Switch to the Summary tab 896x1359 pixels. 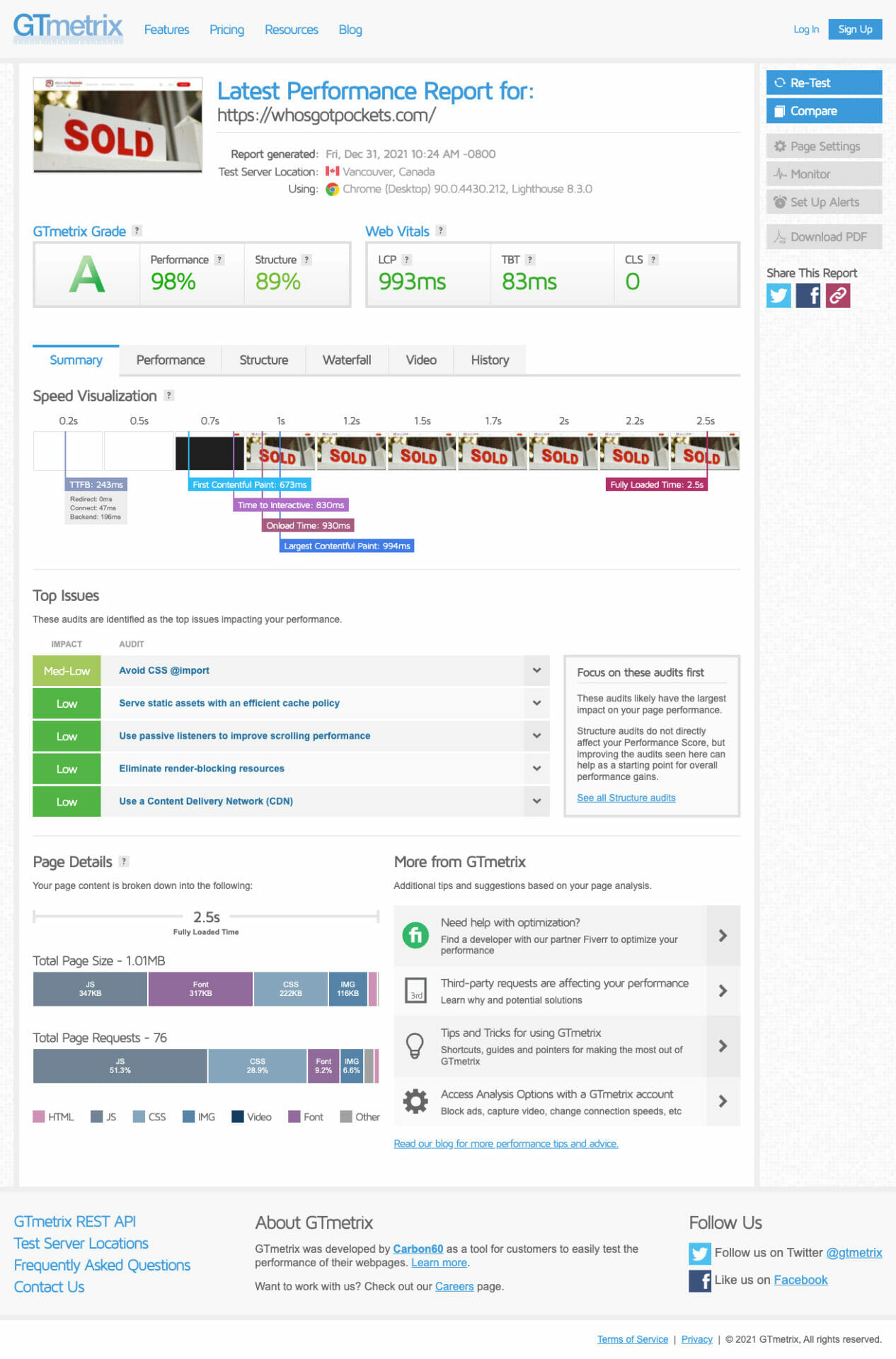pos(76,360)
